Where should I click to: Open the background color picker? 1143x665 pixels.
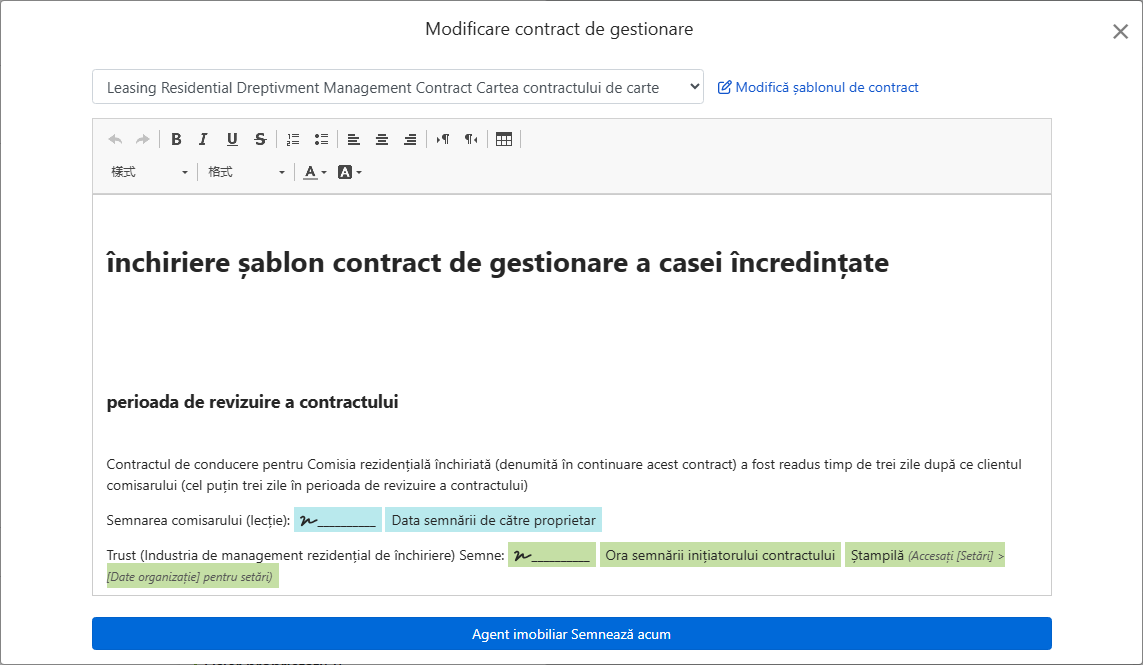(x=349, y=172)
